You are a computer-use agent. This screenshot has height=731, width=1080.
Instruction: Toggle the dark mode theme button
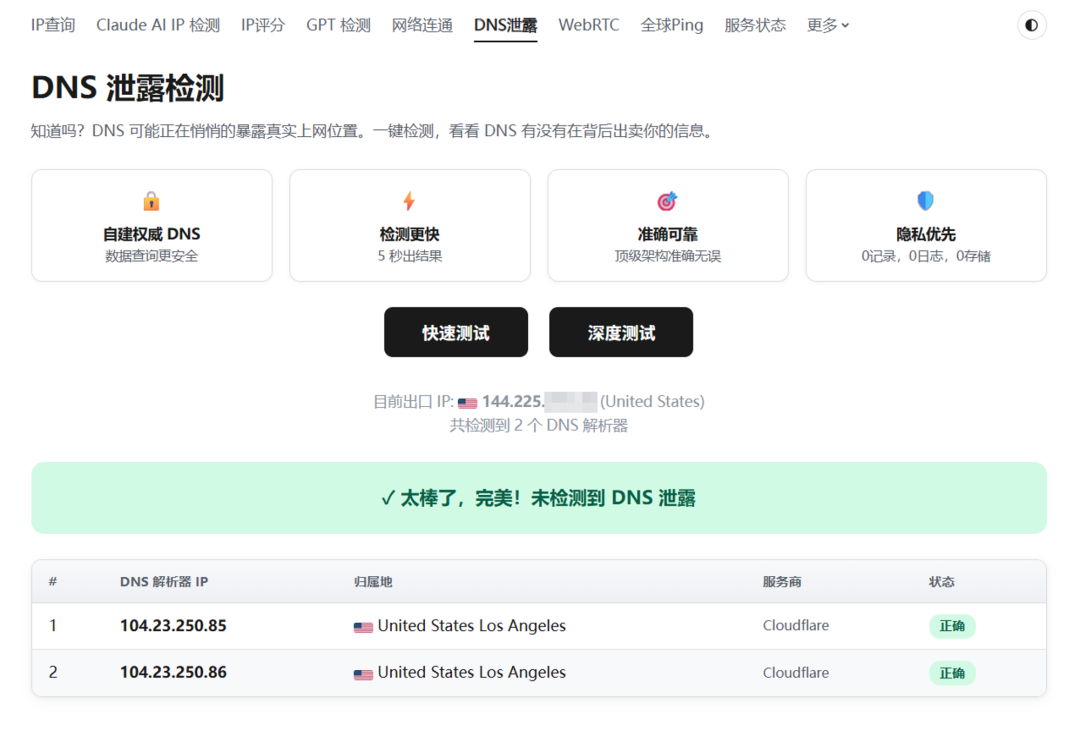1031,25
